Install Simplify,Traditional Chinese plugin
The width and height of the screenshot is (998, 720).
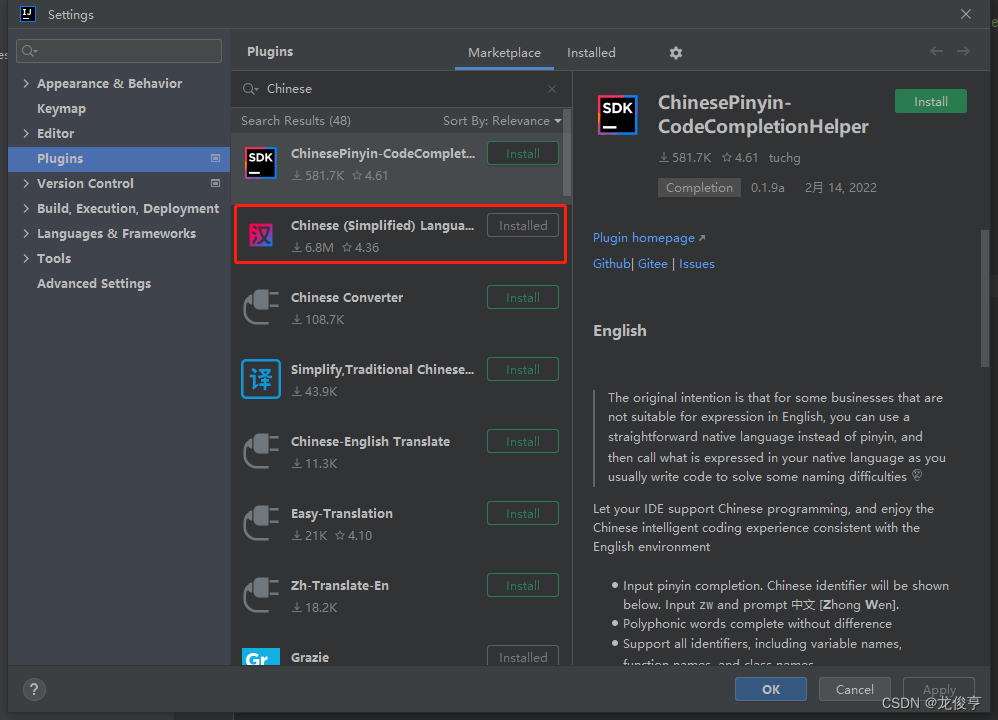pos(523,369)
